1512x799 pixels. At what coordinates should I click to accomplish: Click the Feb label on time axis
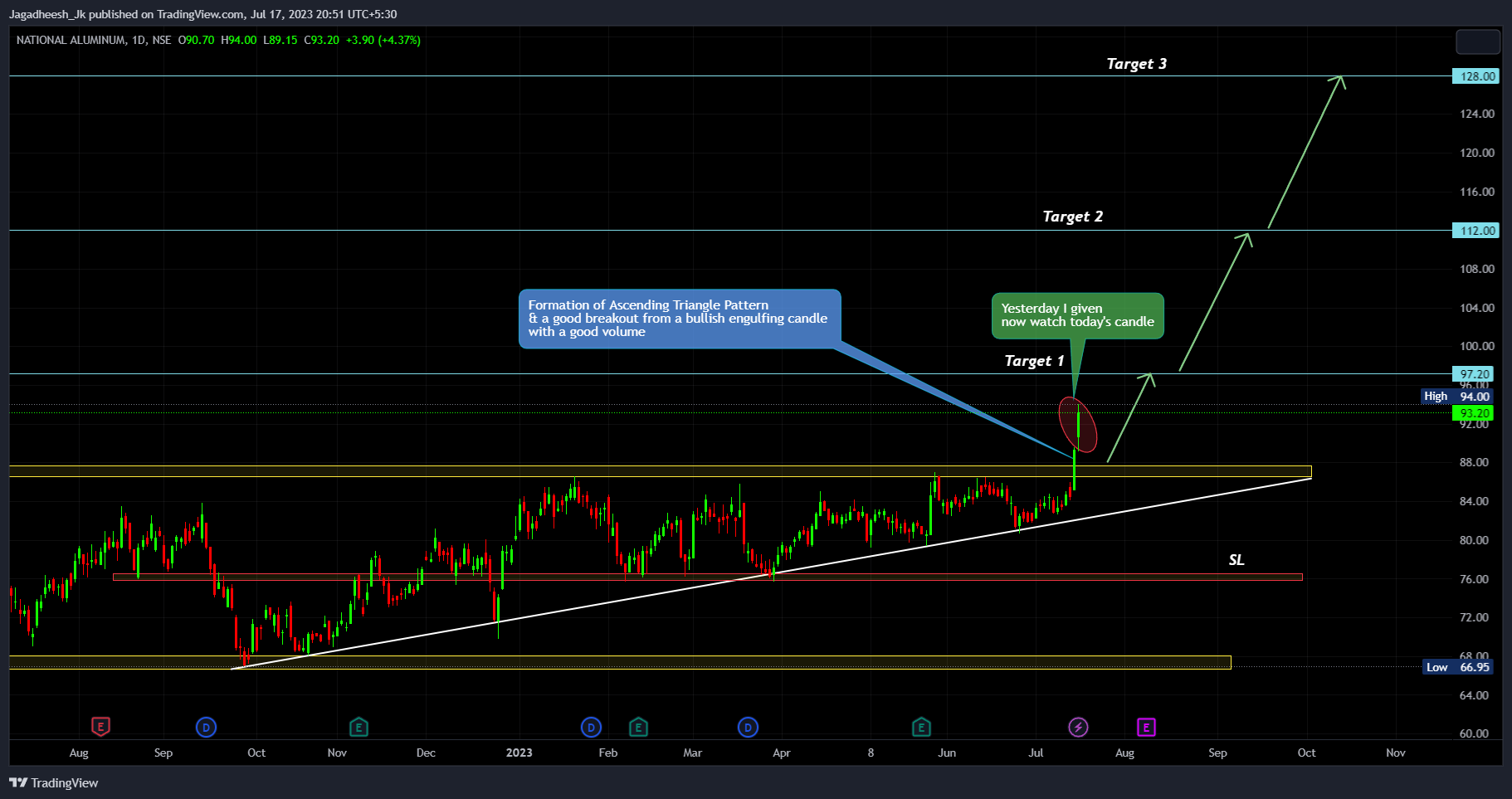click(608, 753)
